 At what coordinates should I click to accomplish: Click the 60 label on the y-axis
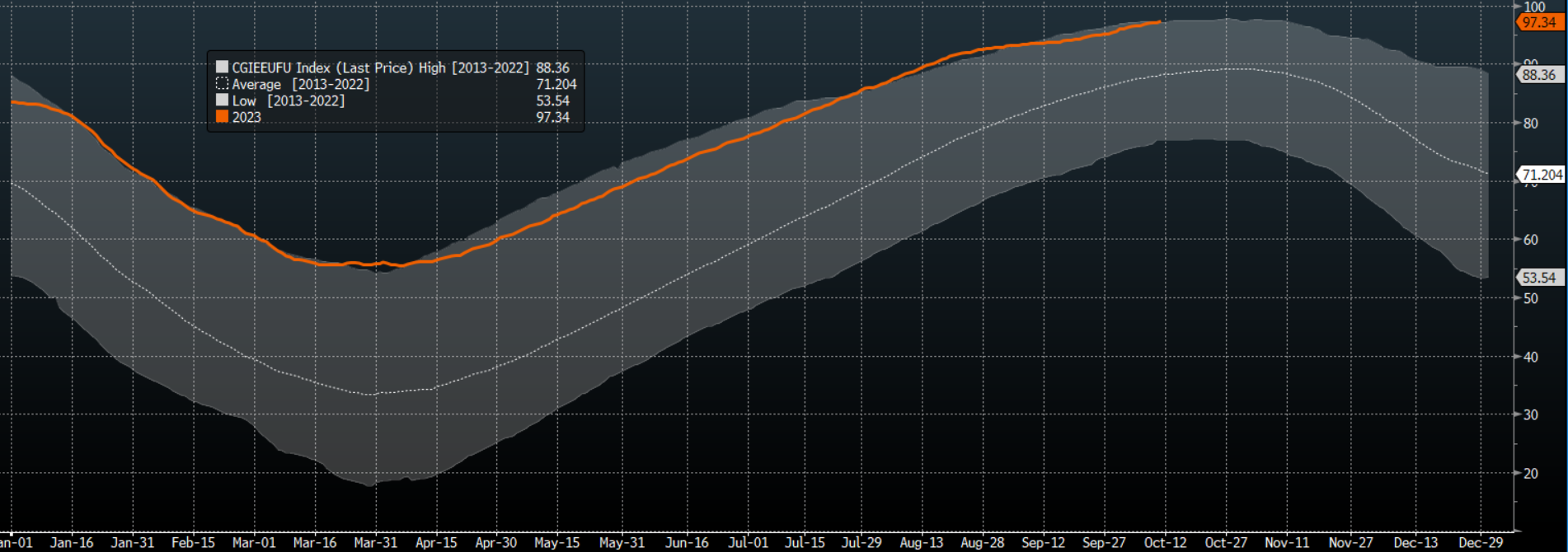click(x=1531, y=240)
